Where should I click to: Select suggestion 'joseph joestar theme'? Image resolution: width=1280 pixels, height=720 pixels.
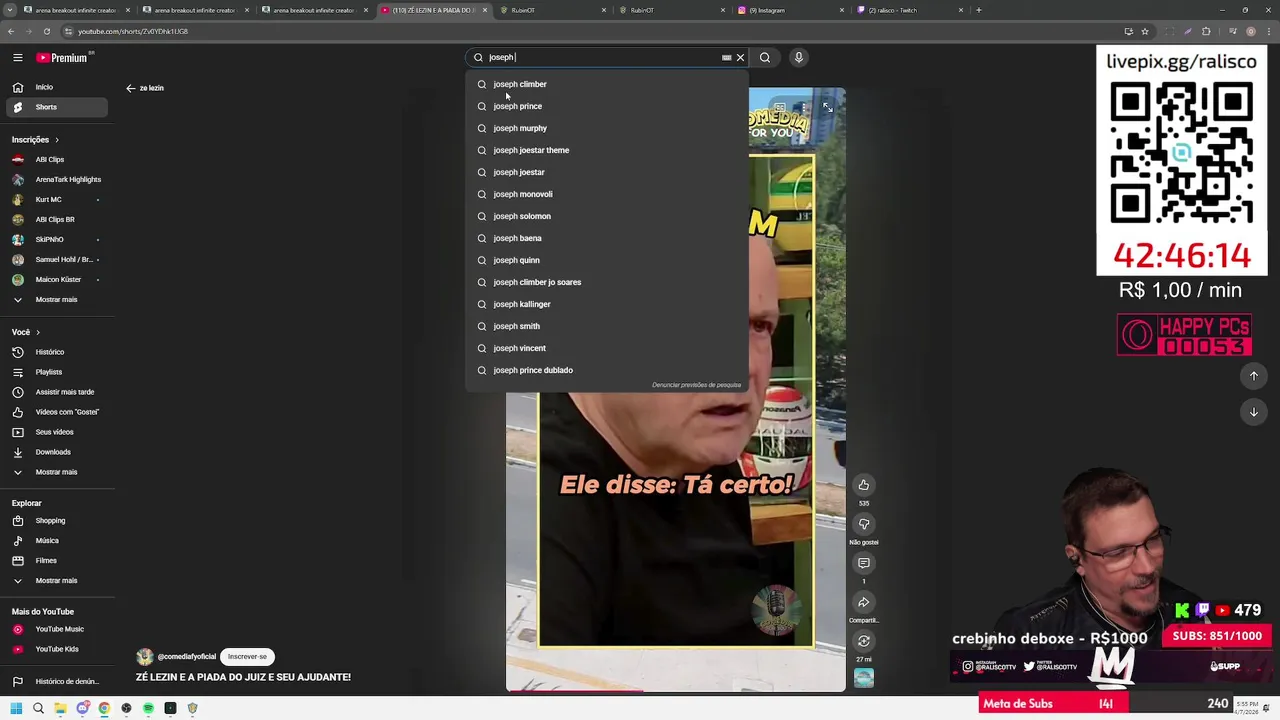click(x=607, y=150)
